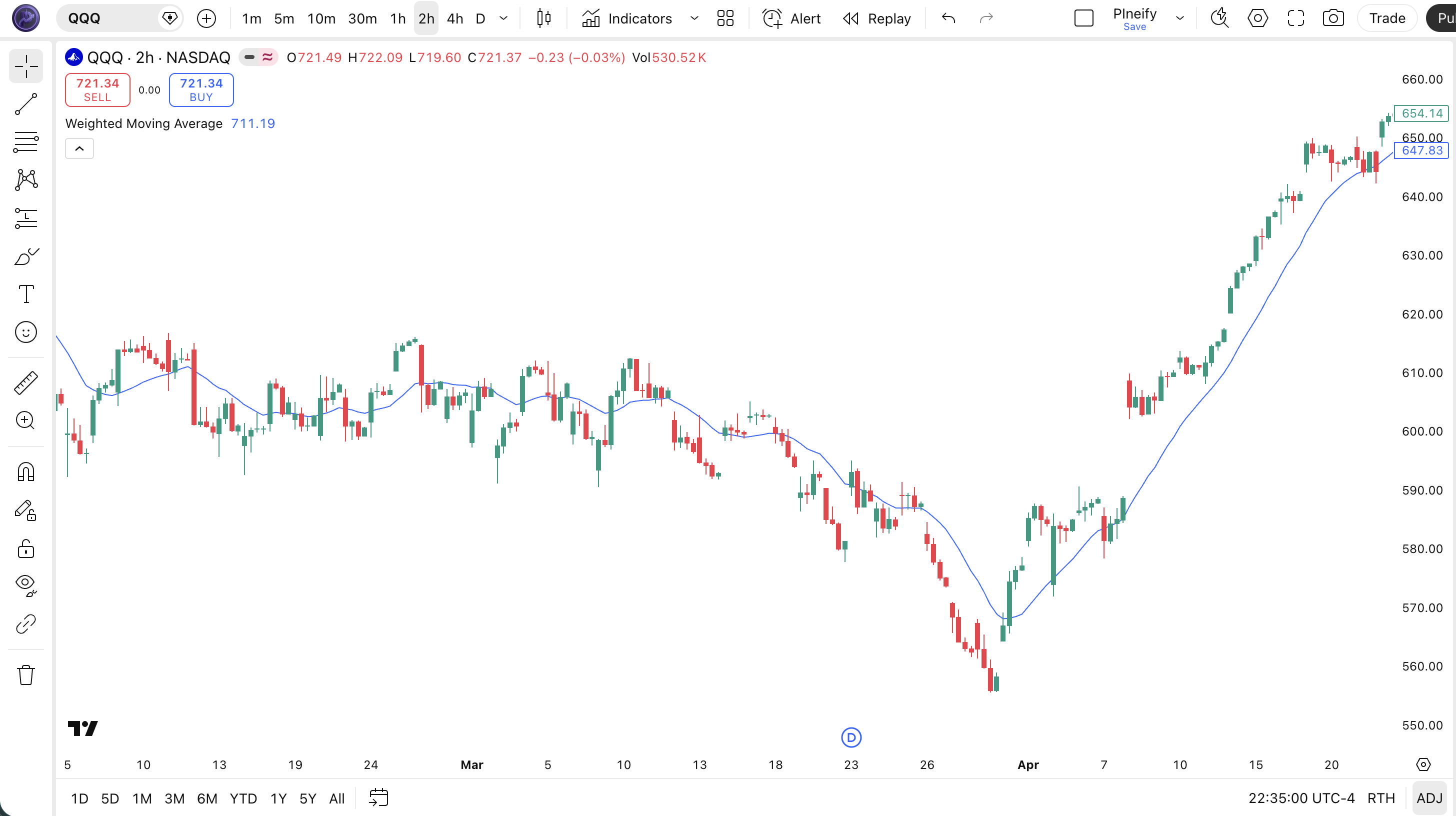Open the candlestick chart type selector

543,18
